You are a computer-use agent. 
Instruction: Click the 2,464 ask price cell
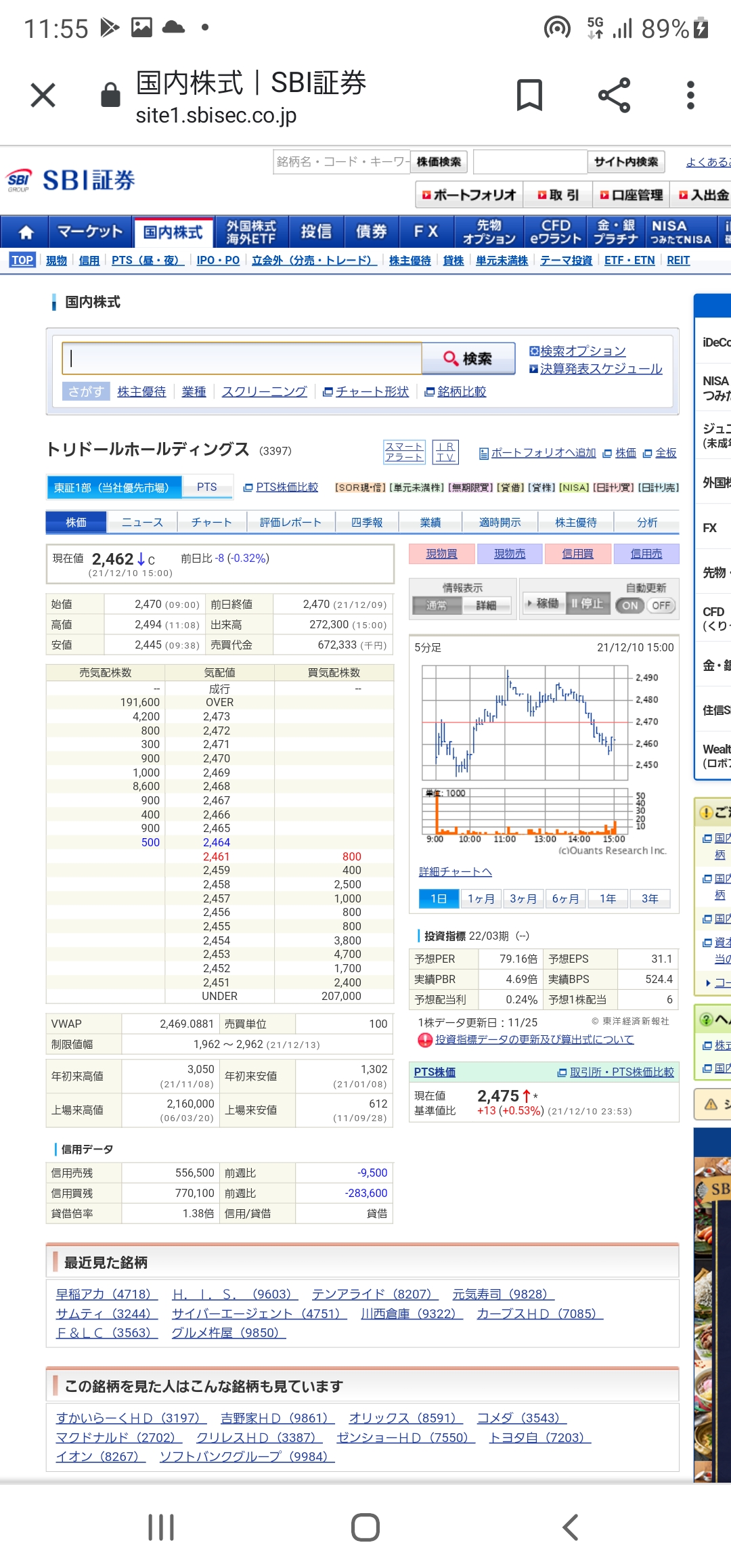[217, 842]
